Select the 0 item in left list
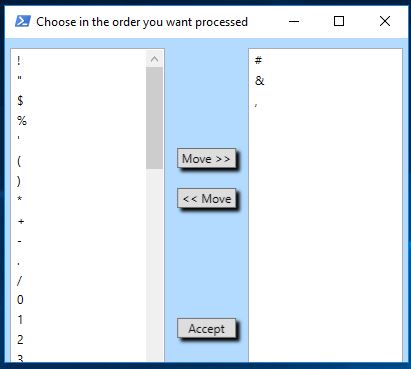 tap(78, 300)
